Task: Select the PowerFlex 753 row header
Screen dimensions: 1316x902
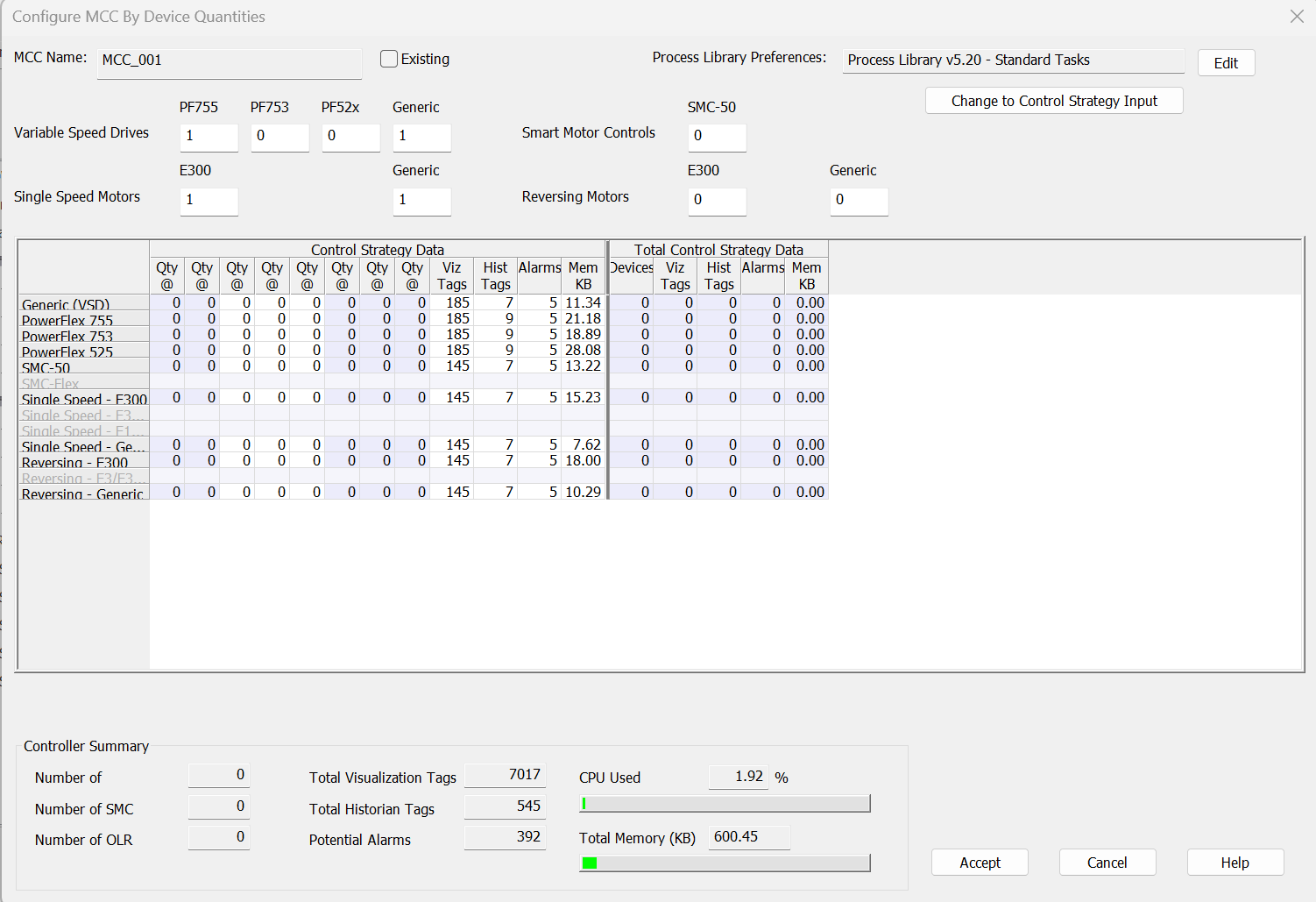Action: tap(84, 335)
